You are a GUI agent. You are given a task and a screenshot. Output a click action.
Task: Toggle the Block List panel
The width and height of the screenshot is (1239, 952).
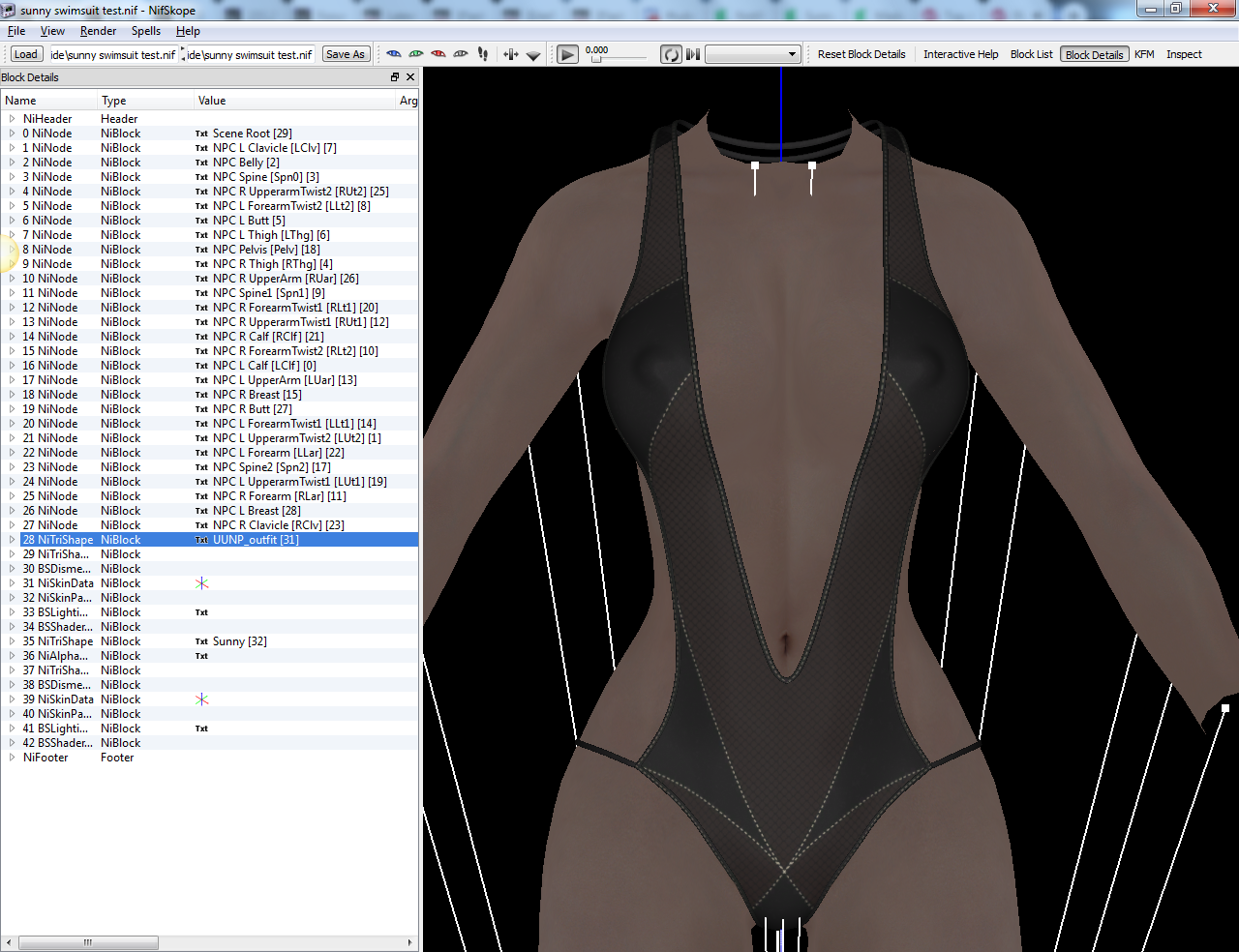coord(1031,54)
